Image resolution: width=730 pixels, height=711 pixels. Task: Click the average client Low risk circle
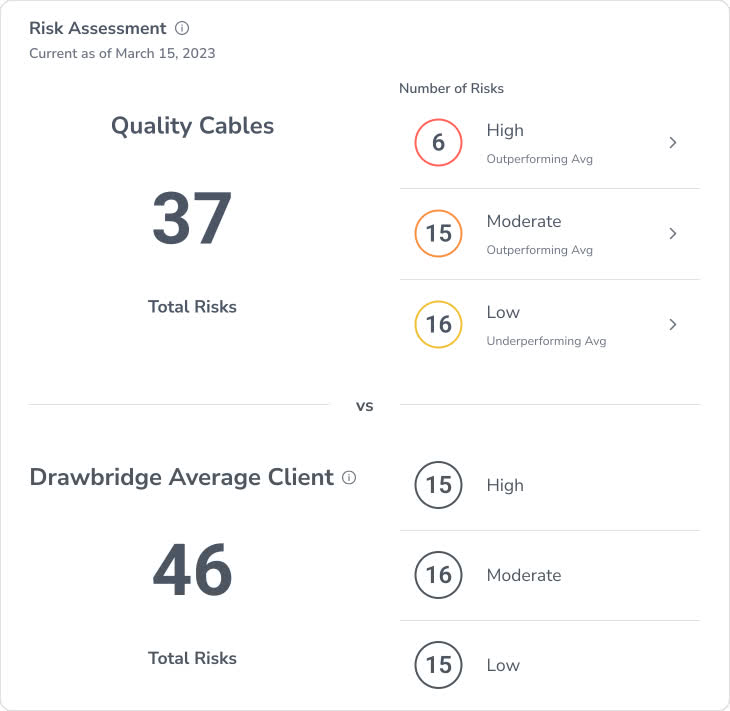[438, 665]
